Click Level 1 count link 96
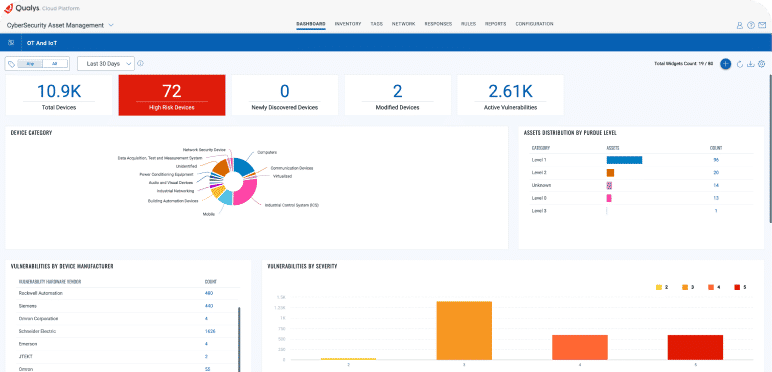Image resolution: width=772 pixels, height=372 pixels. pos(716,160)
